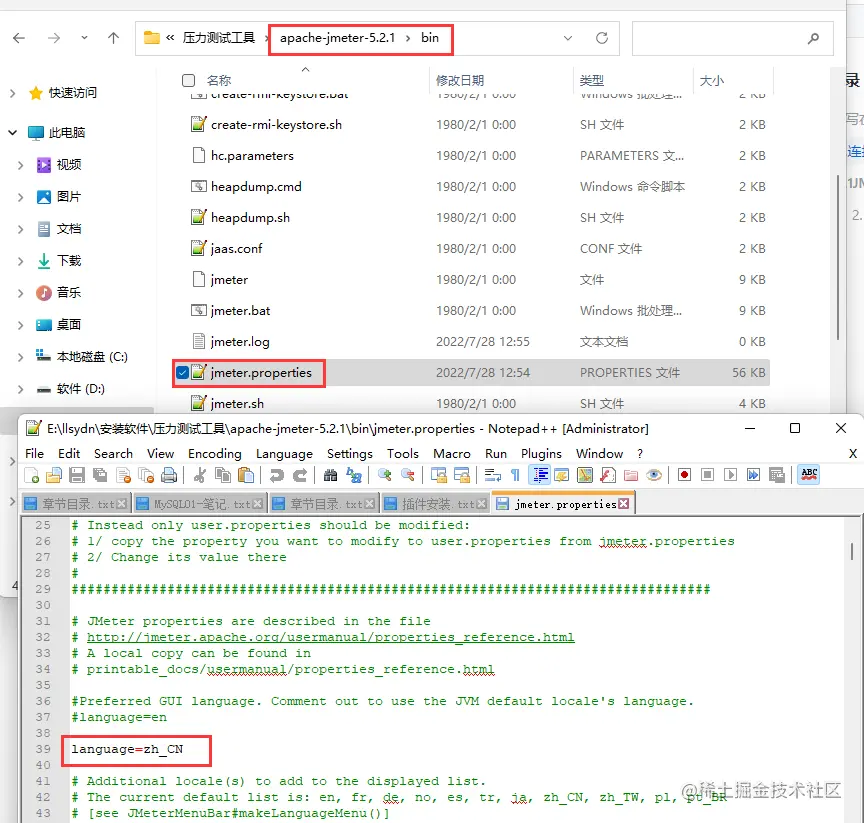The width and height of the screenshot is (864, 823).
Task: Click the Save All toolbar icon
Action: coord(100,475)
